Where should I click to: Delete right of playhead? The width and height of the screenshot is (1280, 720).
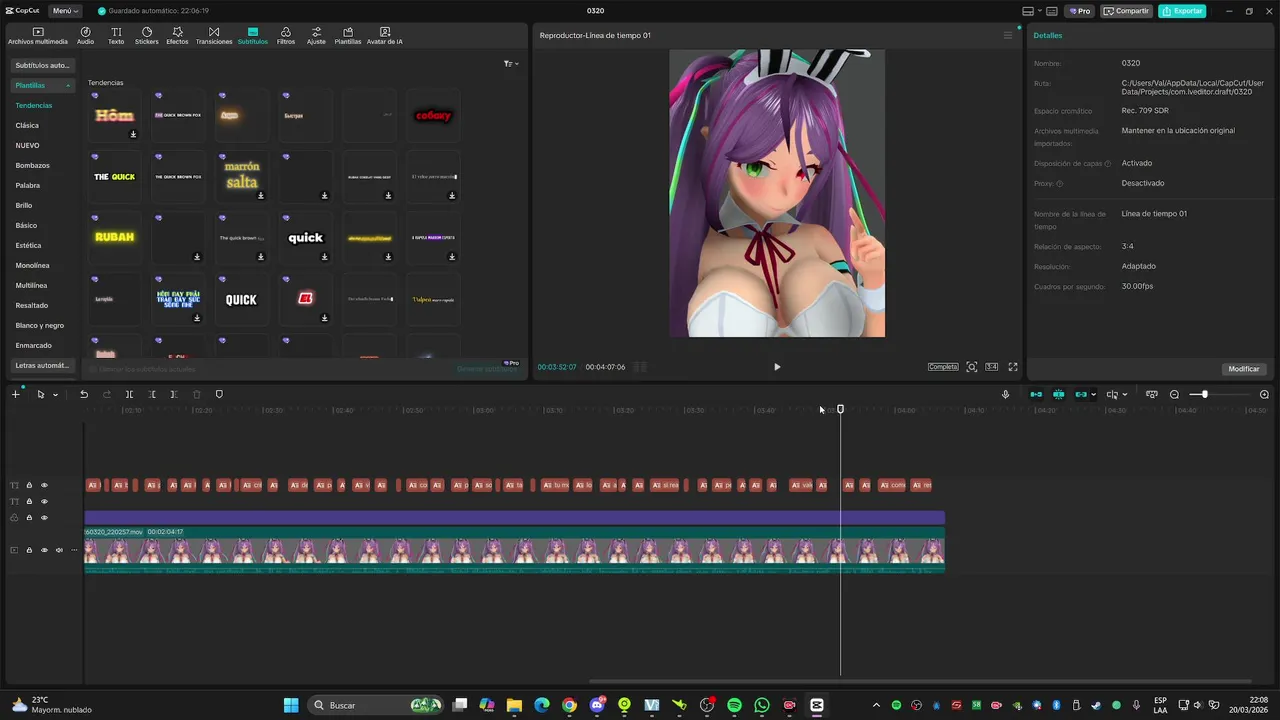click(x=174, y=394)
